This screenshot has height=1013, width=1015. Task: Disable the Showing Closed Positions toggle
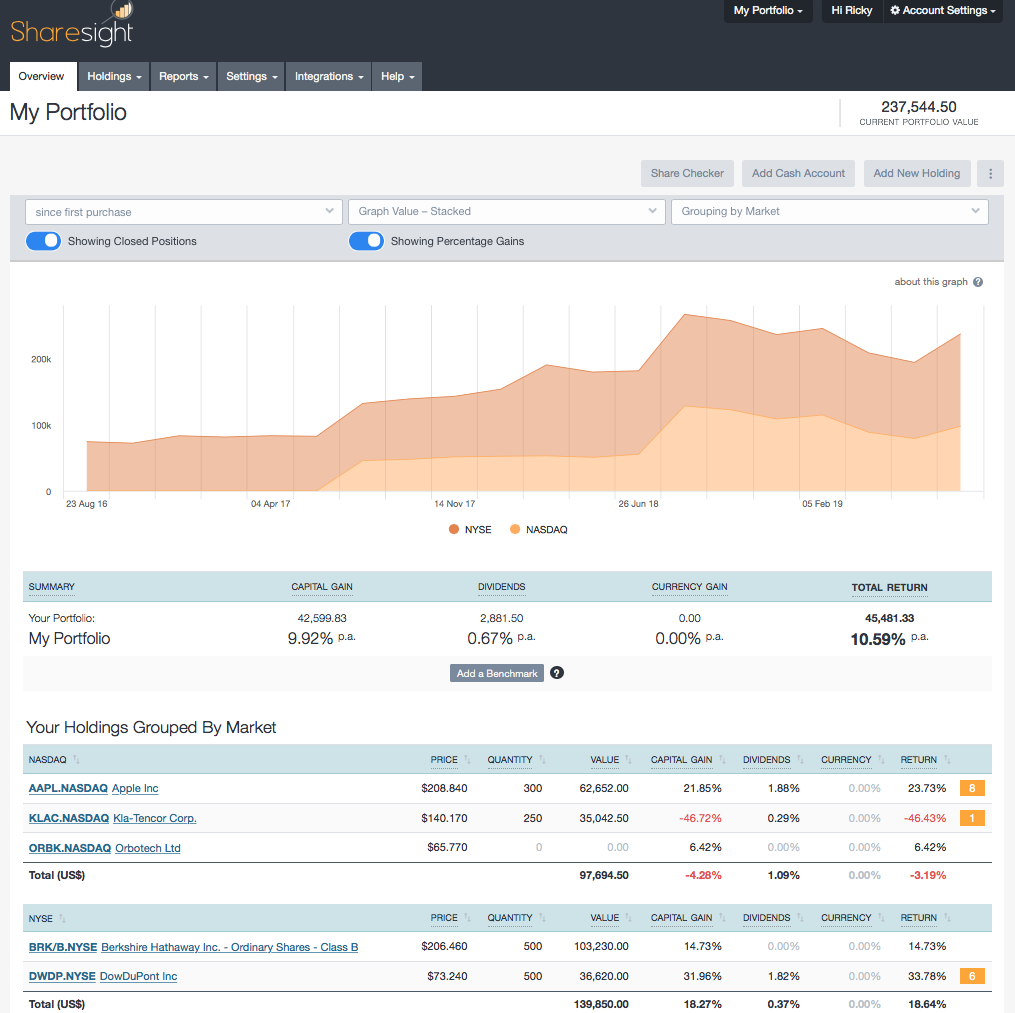[x=43, y=241]
